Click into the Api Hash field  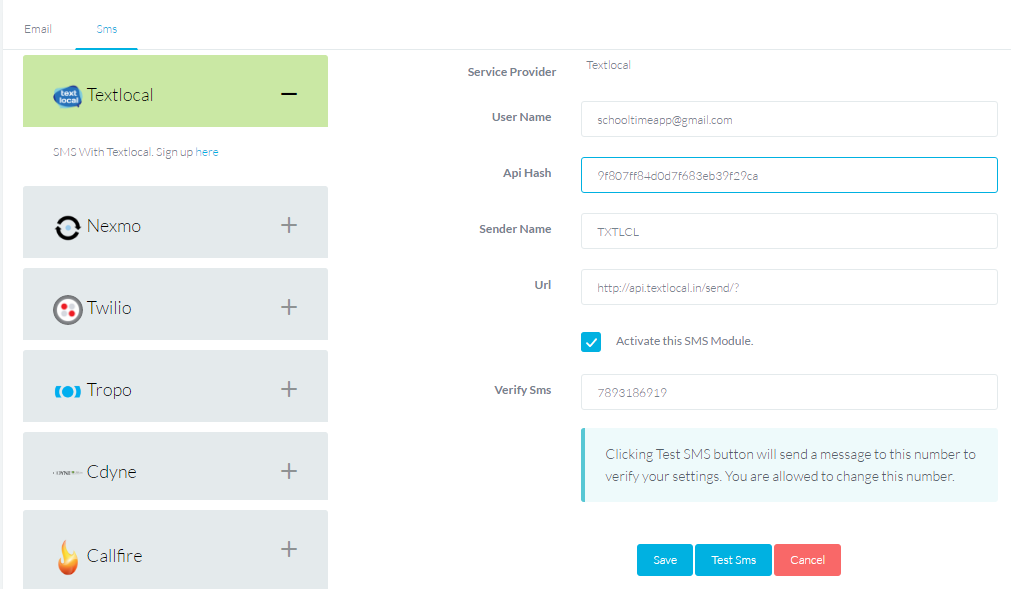789,175
